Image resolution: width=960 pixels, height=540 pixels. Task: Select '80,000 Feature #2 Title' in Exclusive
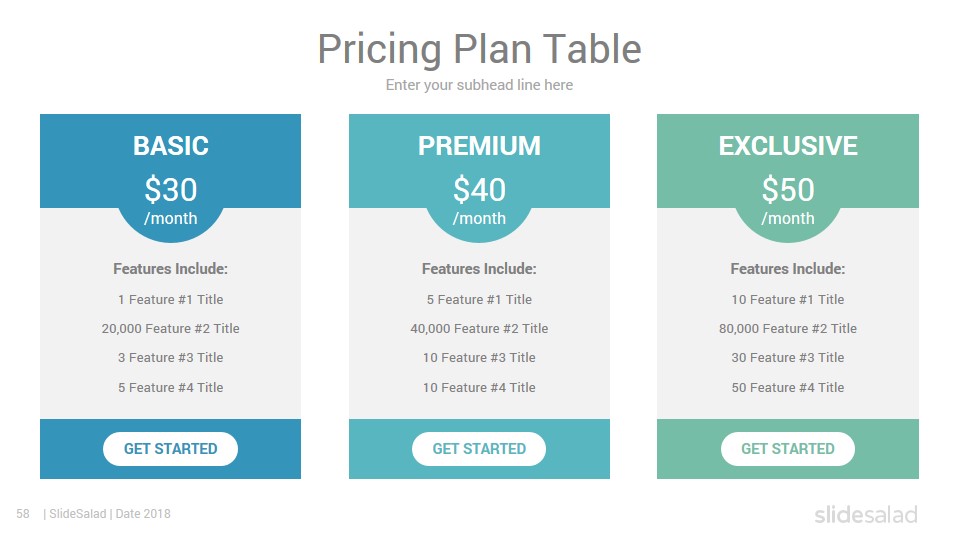click(788, 328)
